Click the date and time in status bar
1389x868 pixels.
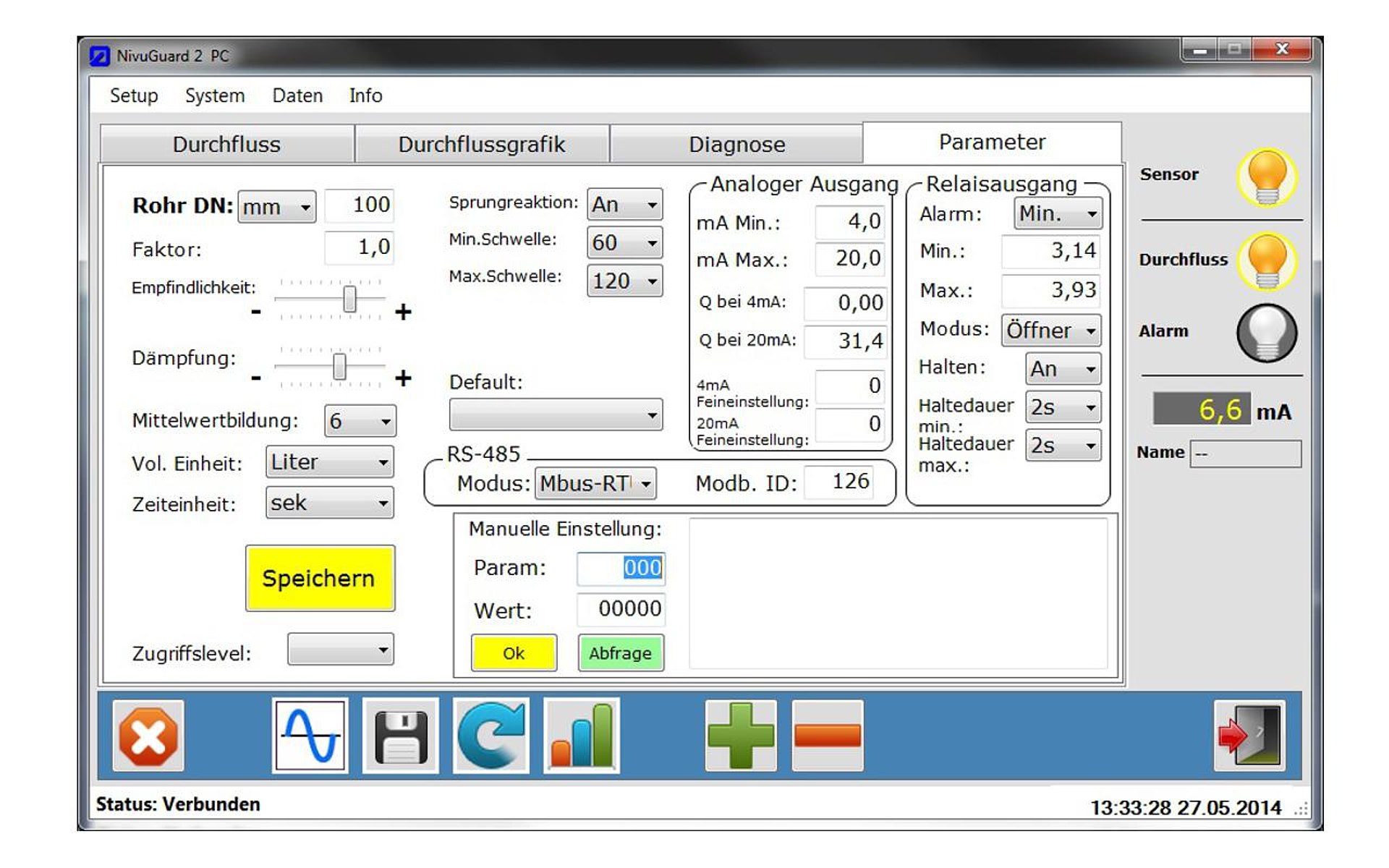click(x=1185, y=807)
